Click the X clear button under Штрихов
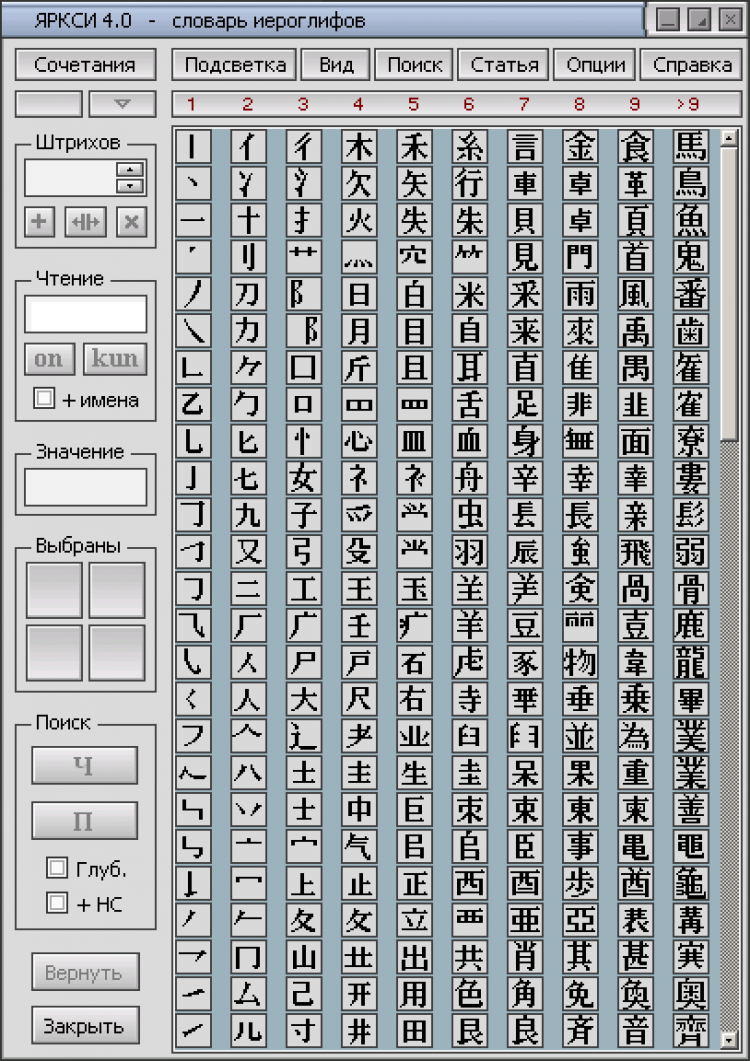Viewport: 750px width, 1061px height. [131, 222]
